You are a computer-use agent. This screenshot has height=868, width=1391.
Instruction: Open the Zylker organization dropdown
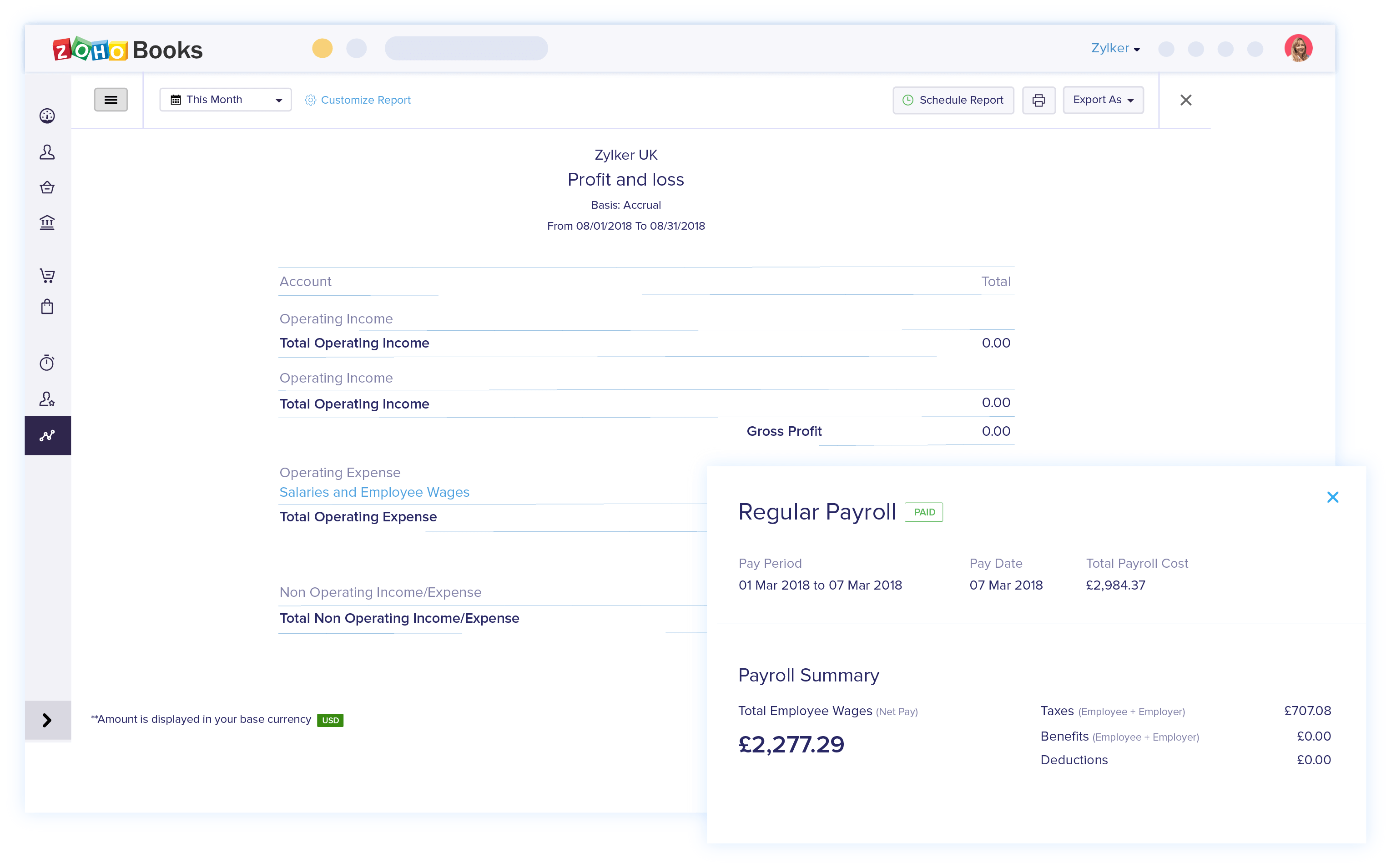(x=1115, y=48)
